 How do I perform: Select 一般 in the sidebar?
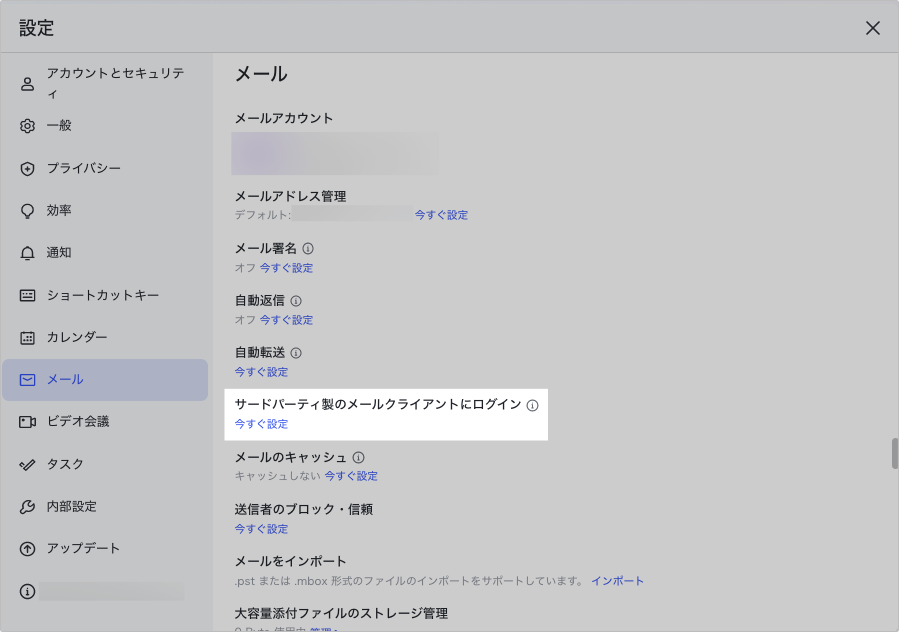59,126
